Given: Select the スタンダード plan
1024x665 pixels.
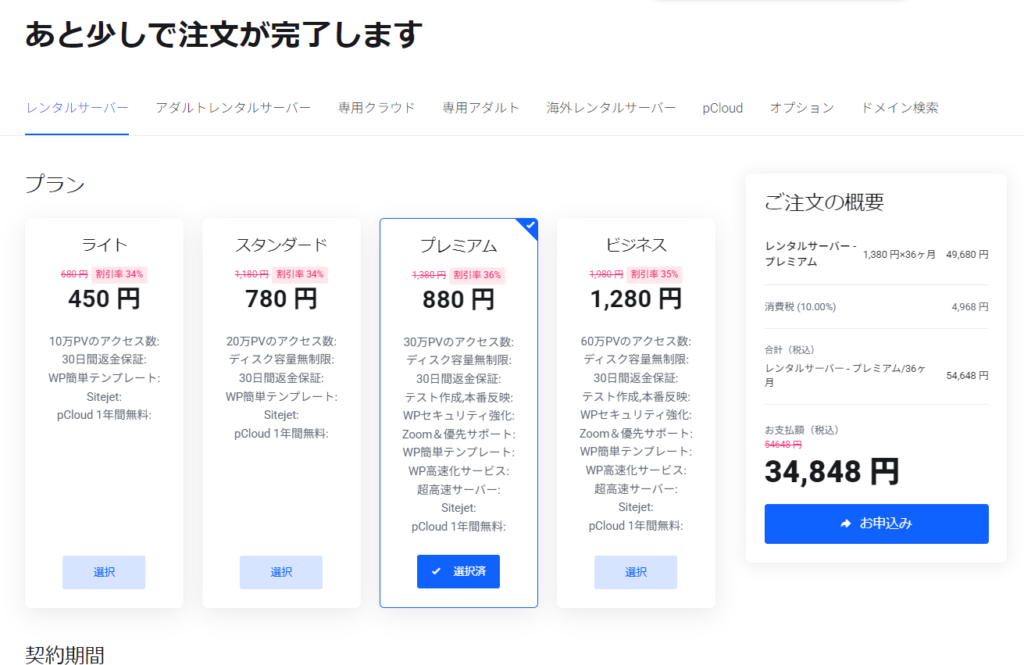Looking at the screenshot, I should pyautogui.click(x=281, y=572).
